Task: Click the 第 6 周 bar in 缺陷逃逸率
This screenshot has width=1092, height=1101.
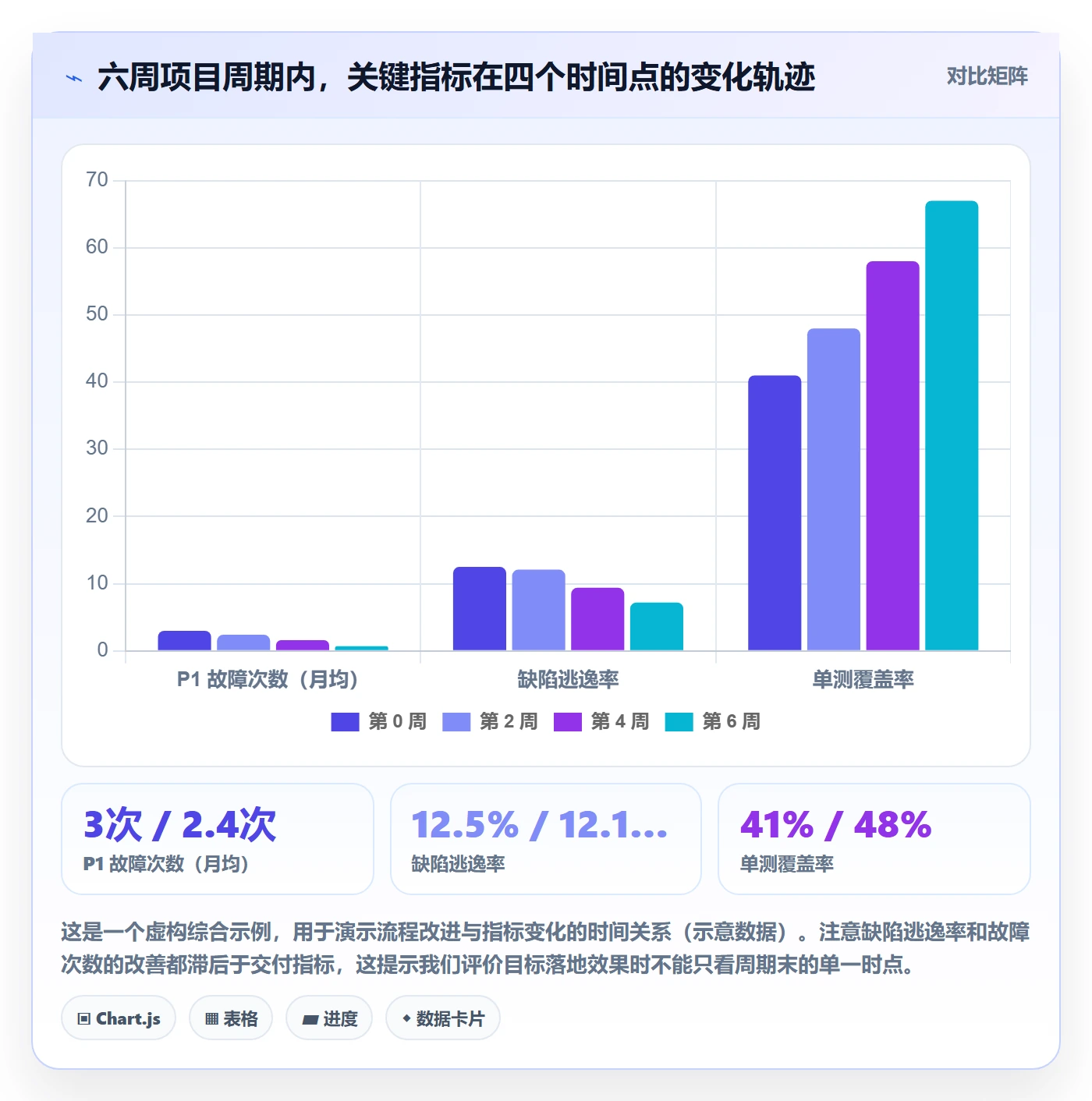Action: [x=657, y=626]
